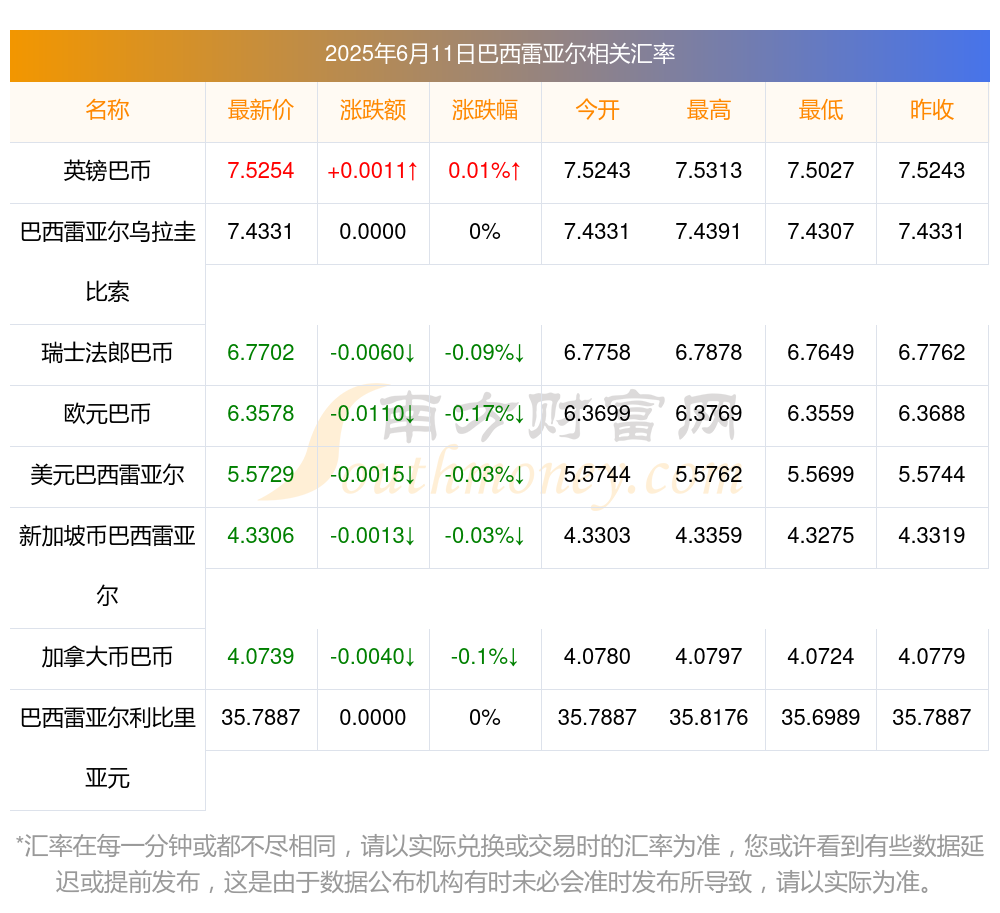1000x913 pixels.
Task: Click open value 4.3303
Action: pyautogui.click(x=597, y=536)
